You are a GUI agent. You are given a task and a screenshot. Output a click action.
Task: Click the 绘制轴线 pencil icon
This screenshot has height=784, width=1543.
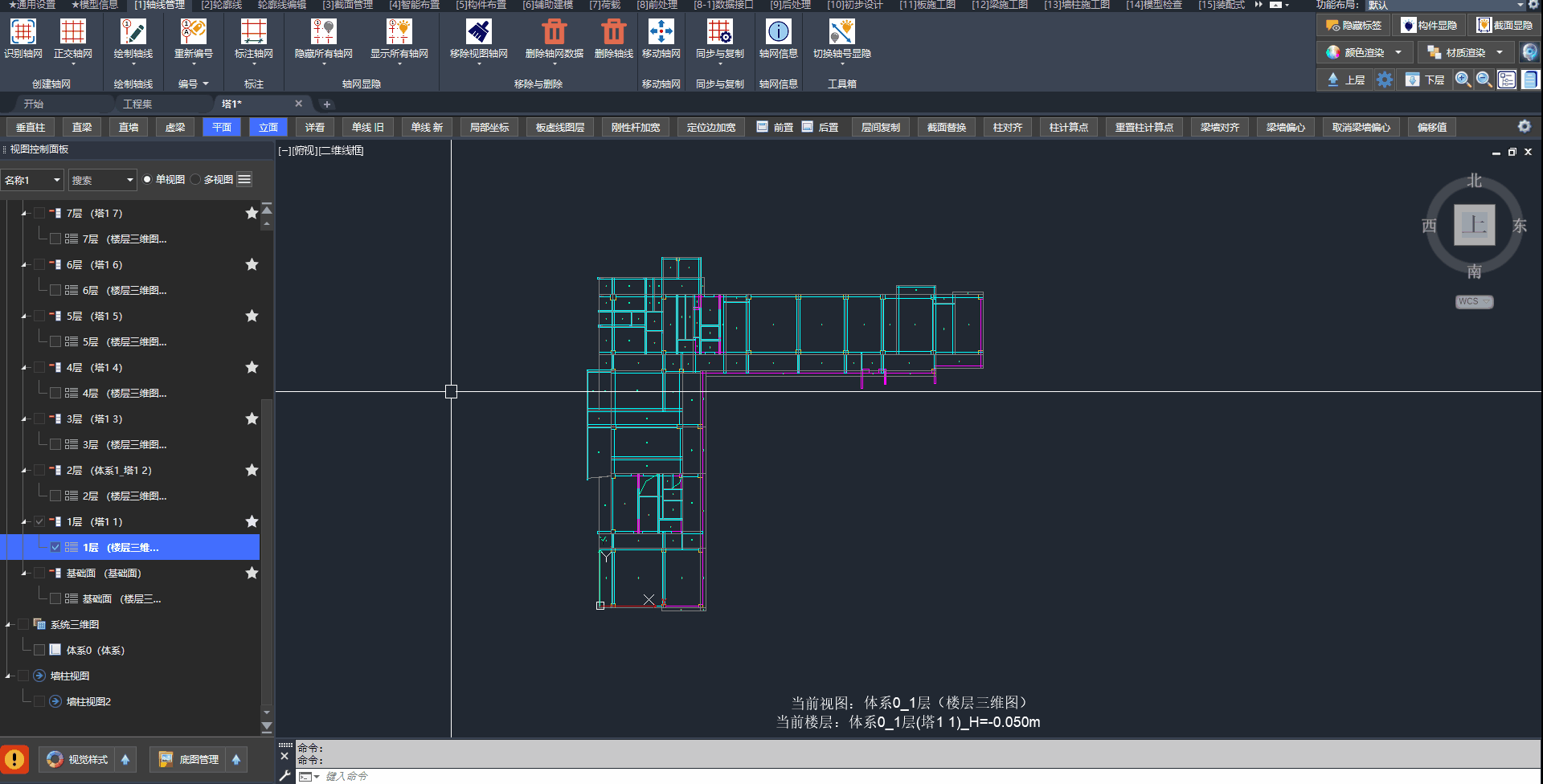133,32
